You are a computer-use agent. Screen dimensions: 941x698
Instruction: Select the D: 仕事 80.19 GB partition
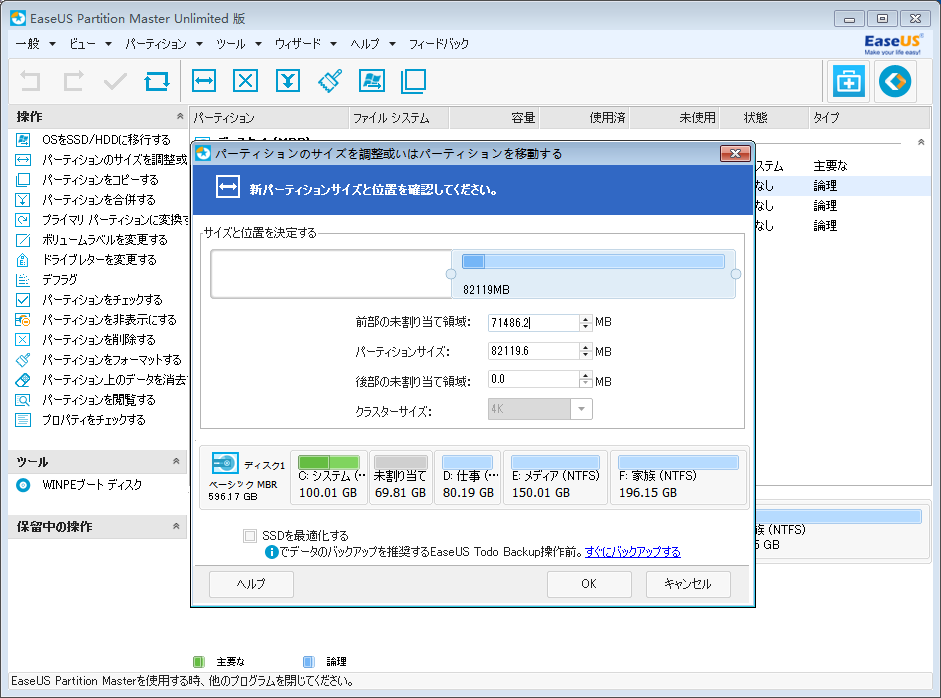468,478
